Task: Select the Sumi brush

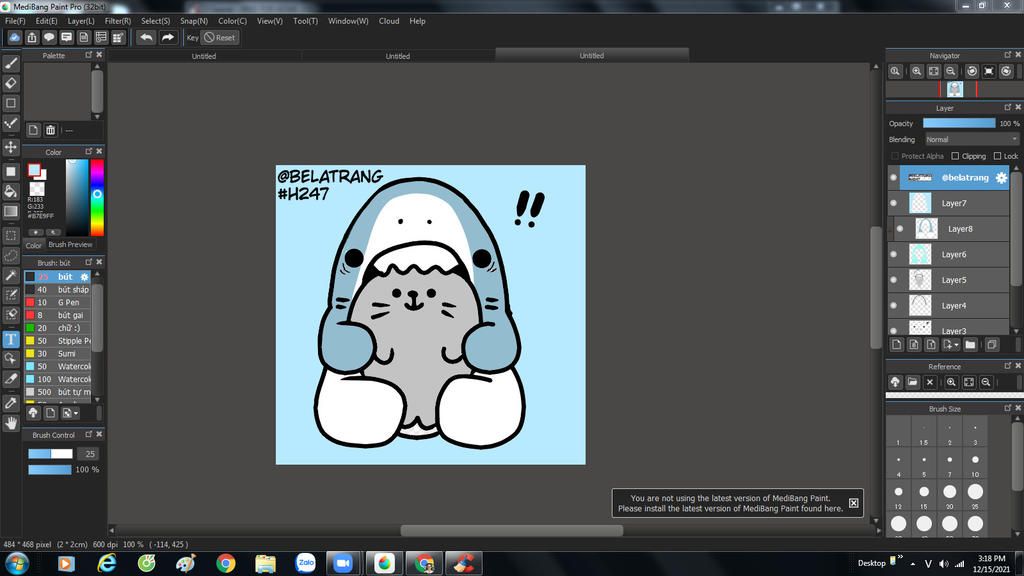Action: pyautogui.click(x=58, y=353)
